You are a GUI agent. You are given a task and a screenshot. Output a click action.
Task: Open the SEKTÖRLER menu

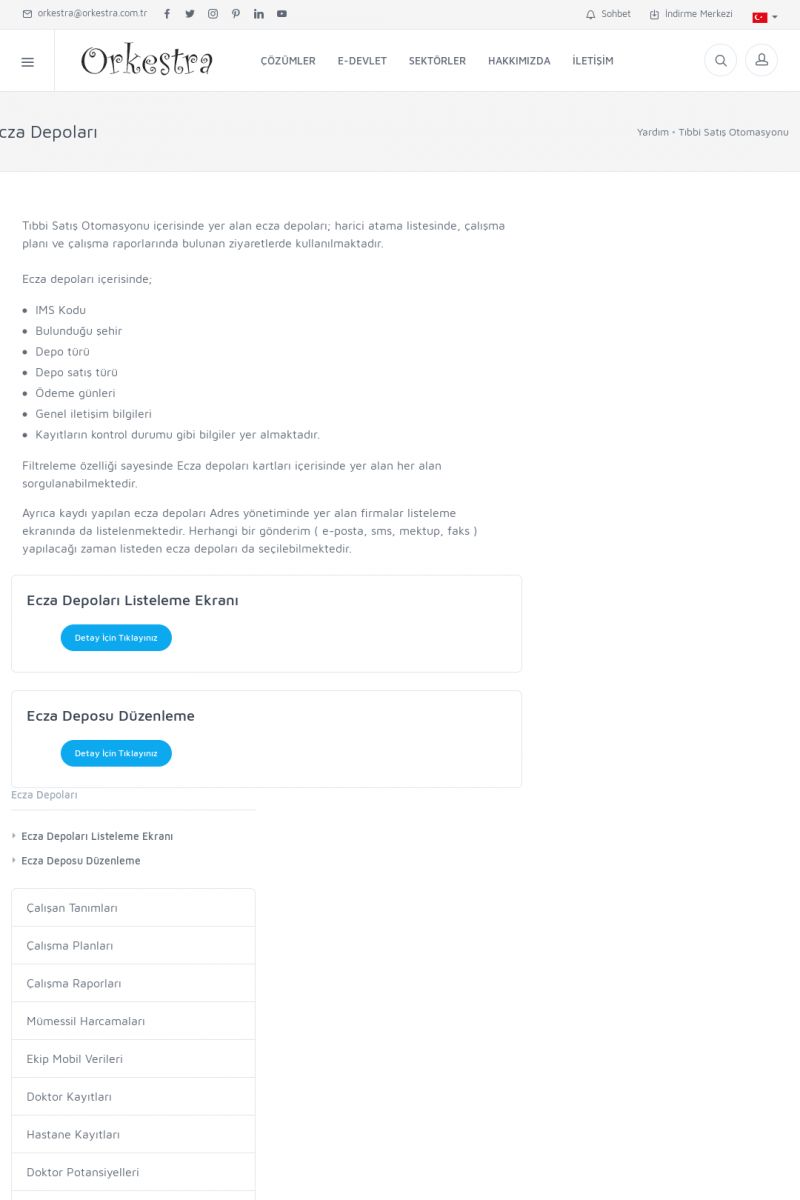[x=437, y=61]
